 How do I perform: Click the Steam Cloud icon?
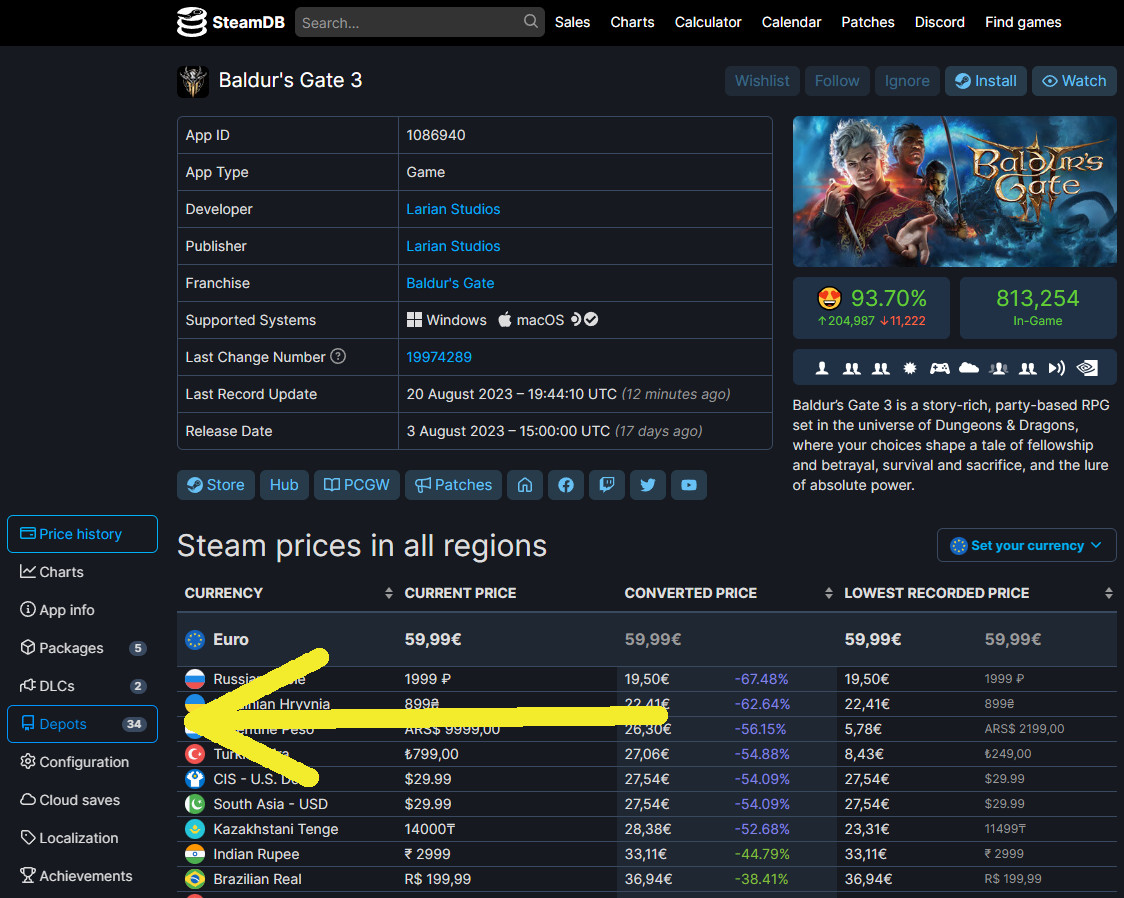click(x=968, y=368)
